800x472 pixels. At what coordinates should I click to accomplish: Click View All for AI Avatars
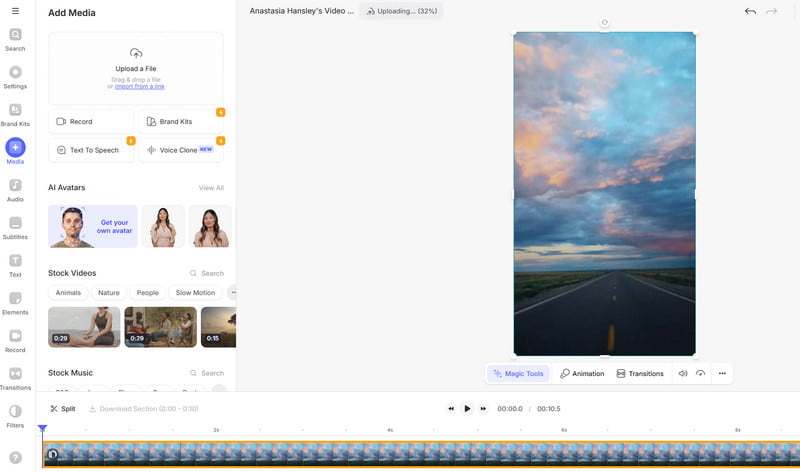click(211, 188)
